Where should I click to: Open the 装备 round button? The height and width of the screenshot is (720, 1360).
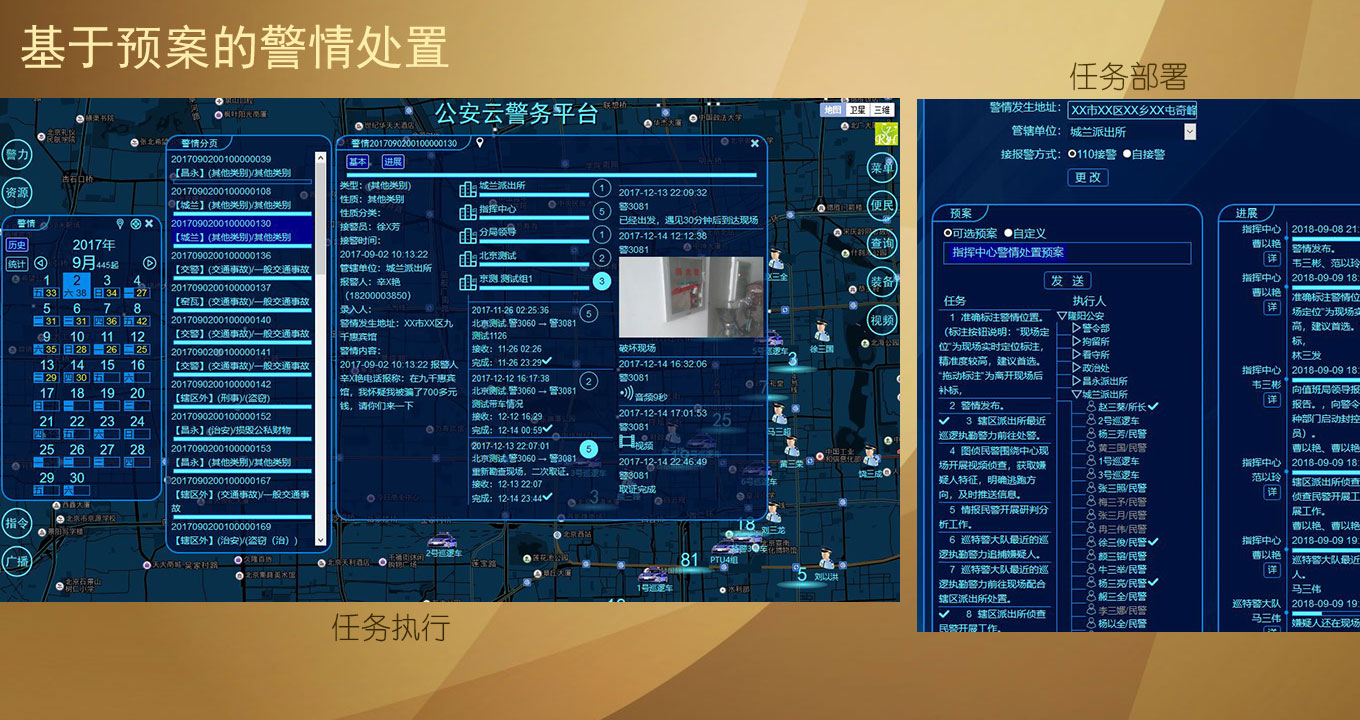[881, 282]
